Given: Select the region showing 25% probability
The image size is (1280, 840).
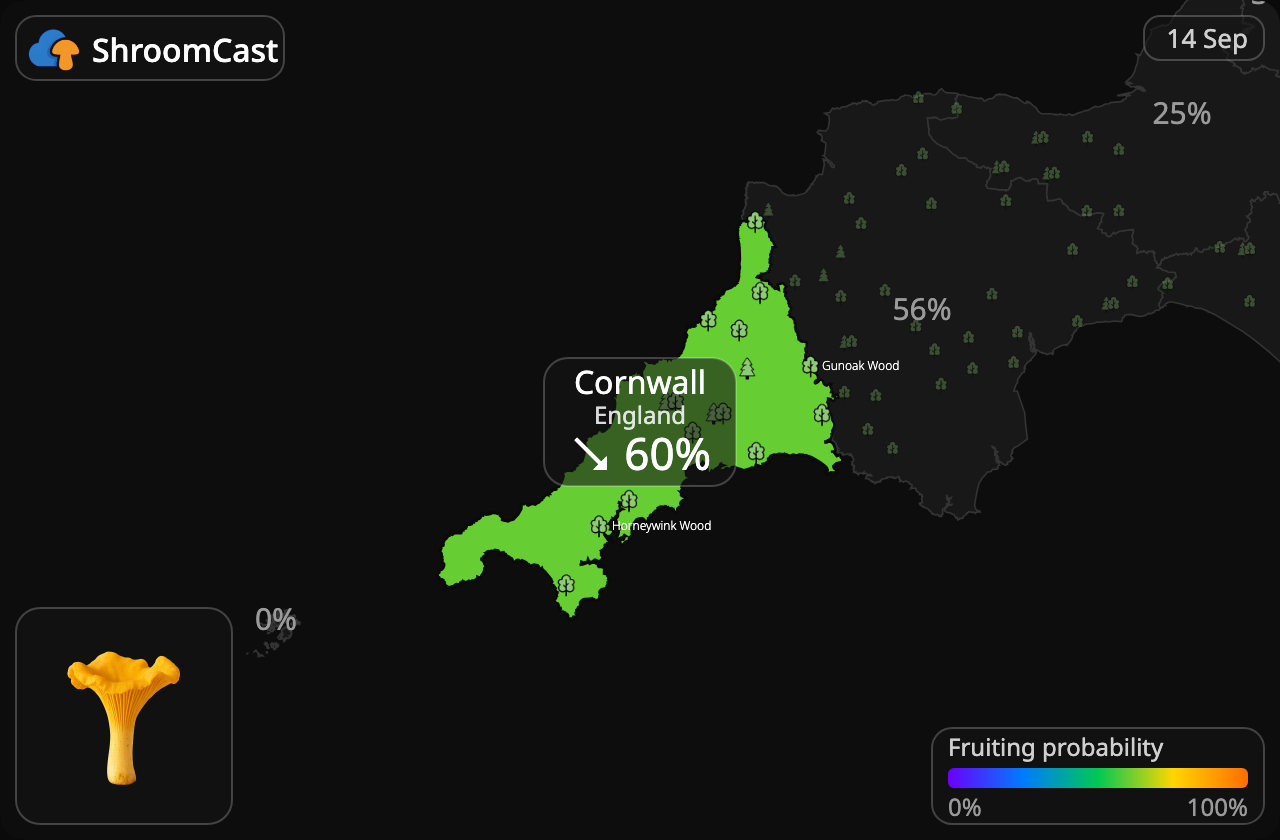Looking at the screenshot, I should (1182, 114).
